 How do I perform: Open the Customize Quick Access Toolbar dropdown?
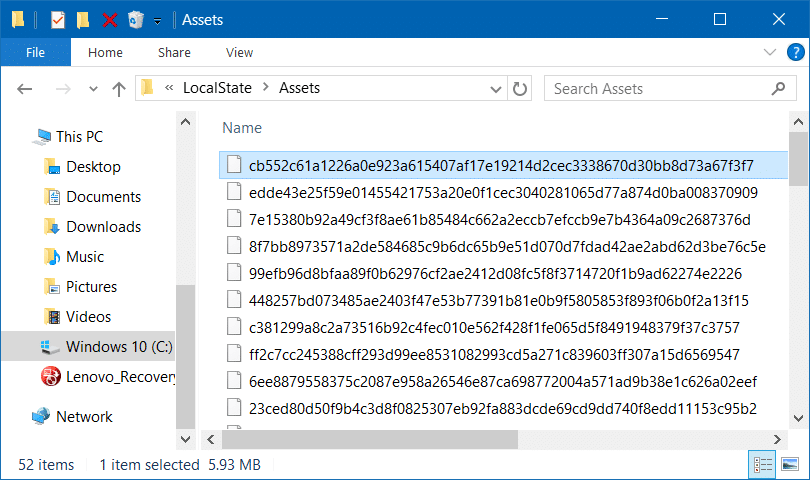(x=158, y=21)
